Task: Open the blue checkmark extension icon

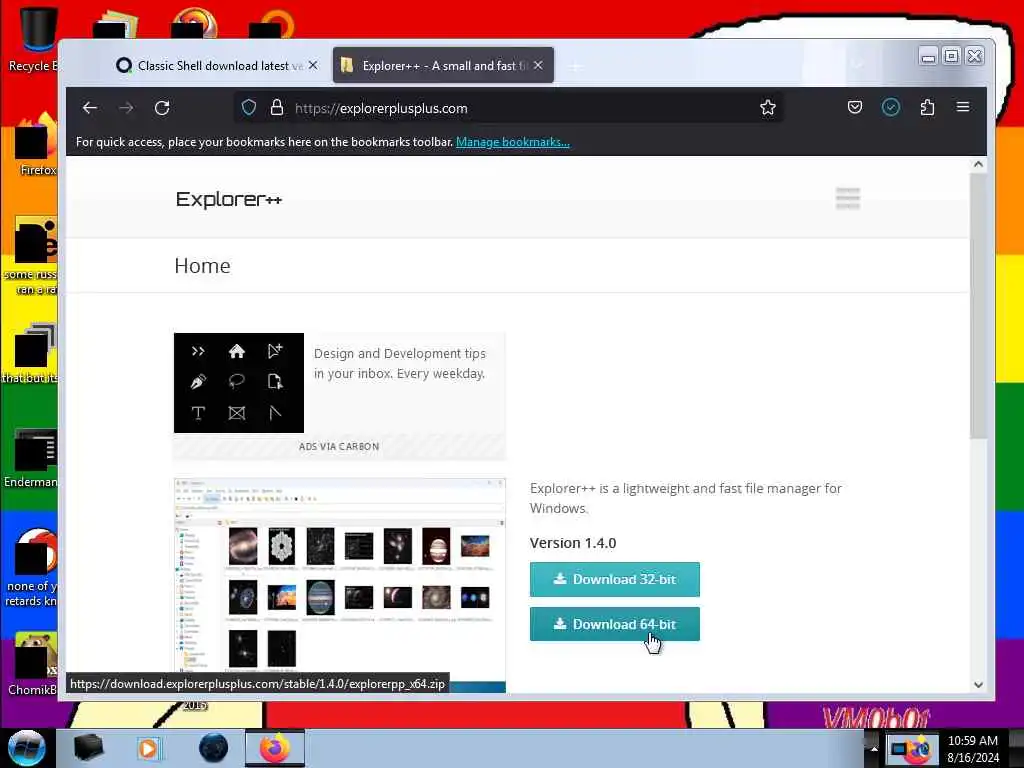Action: tap(891, 107)
